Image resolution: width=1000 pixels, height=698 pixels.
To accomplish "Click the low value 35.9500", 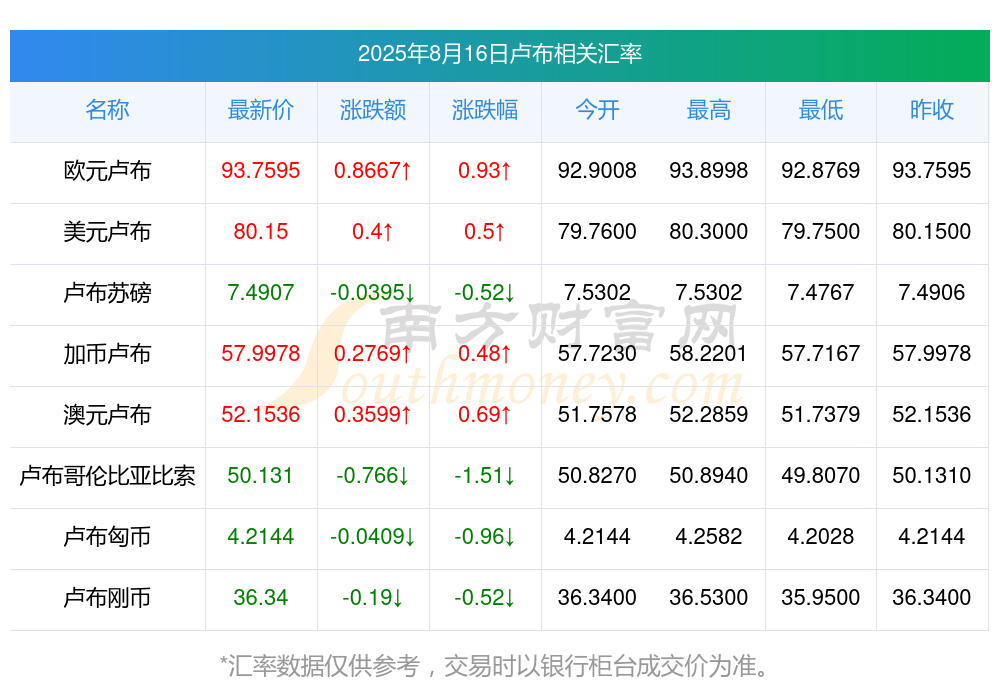I will click(821, 597).
